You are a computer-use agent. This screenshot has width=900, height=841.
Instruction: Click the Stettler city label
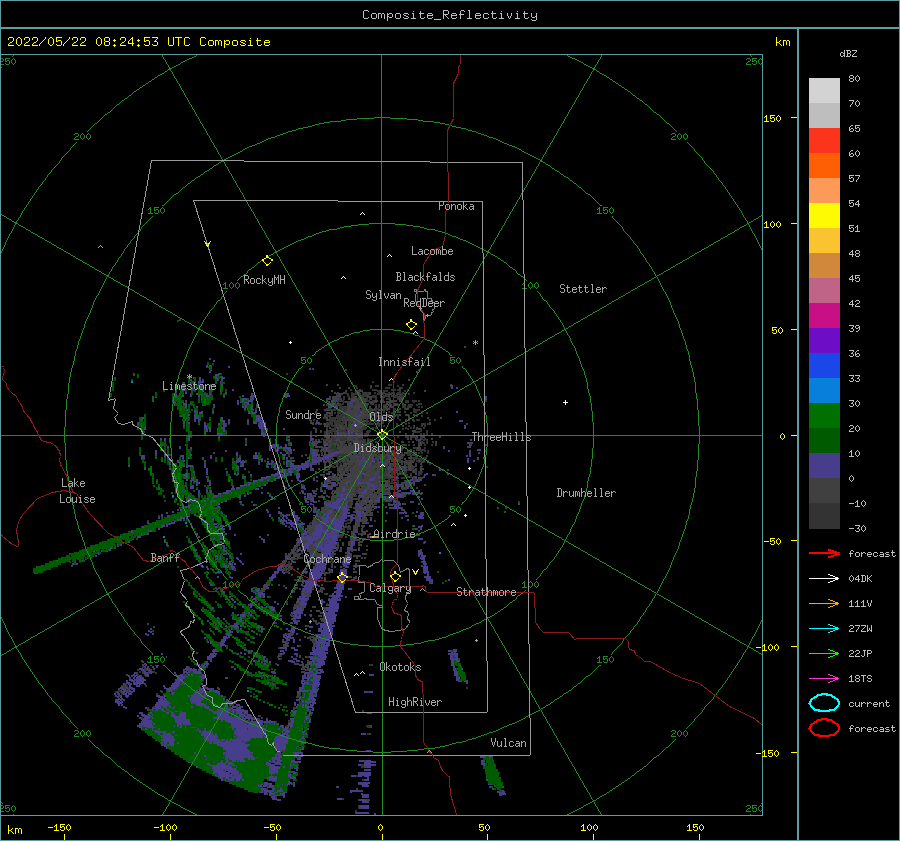coord(583,289)
